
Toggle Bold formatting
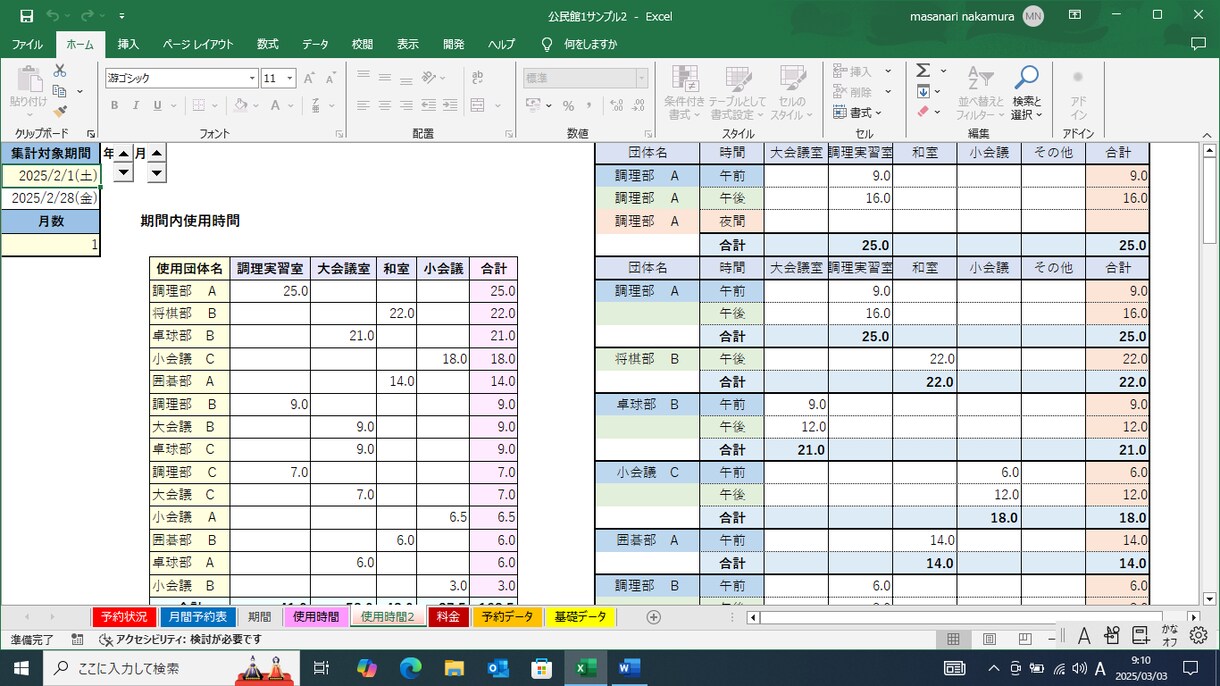pos(114,105)
